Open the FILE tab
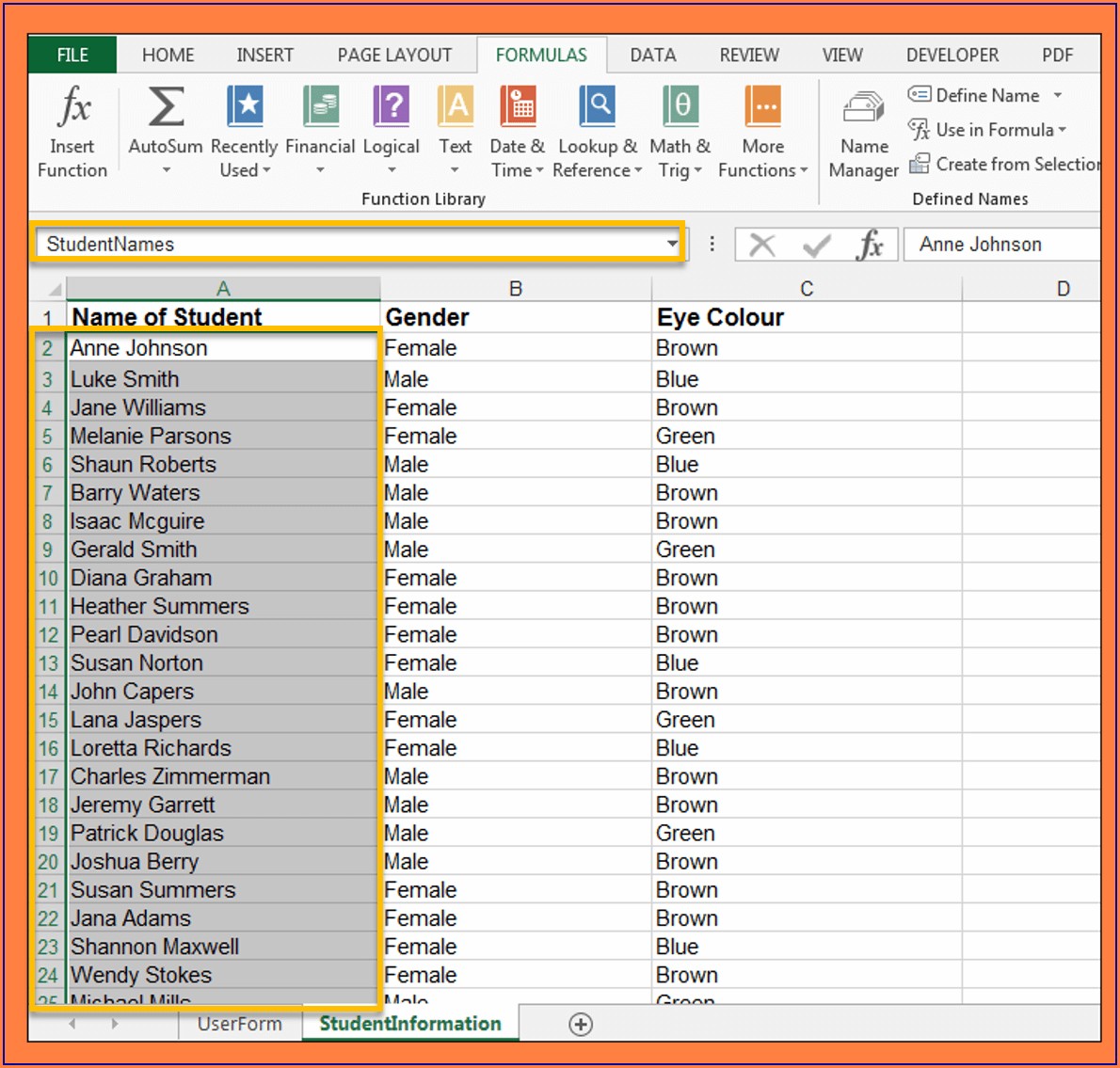This screenshot has width=1120, height=1068. [72, 55]
